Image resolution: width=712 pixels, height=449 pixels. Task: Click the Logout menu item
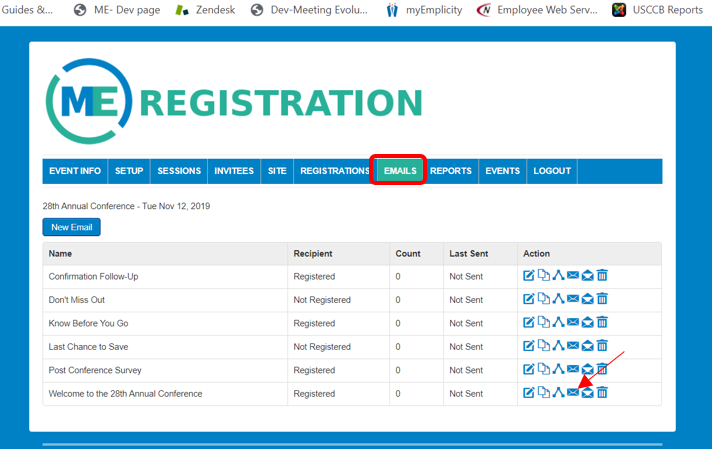click(552, 171)
